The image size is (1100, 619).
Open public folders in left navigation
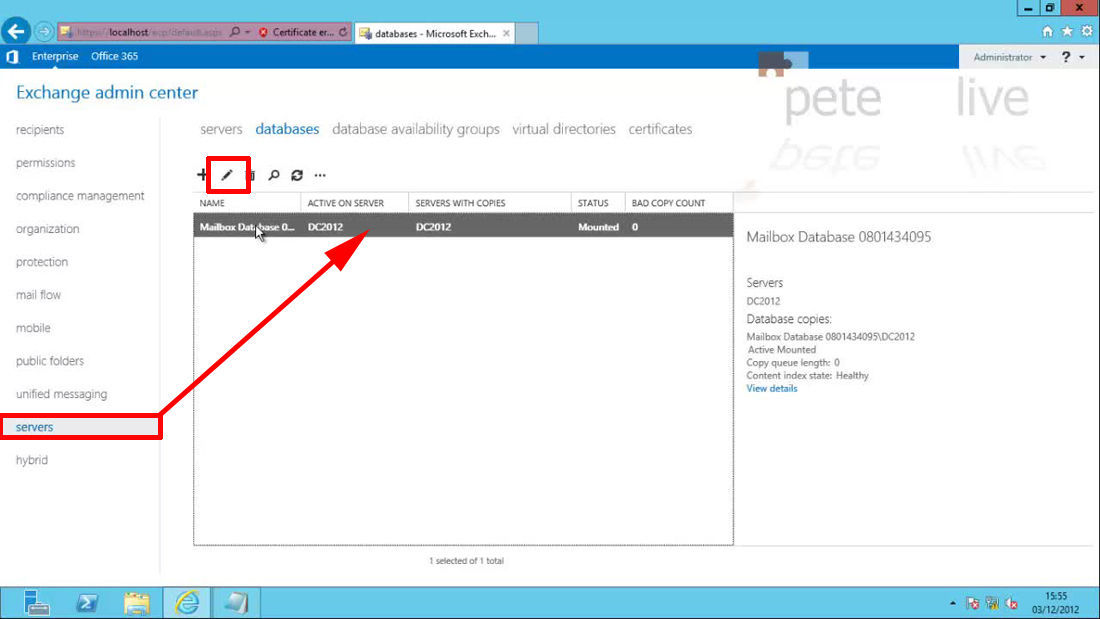[x=50, y=361]
